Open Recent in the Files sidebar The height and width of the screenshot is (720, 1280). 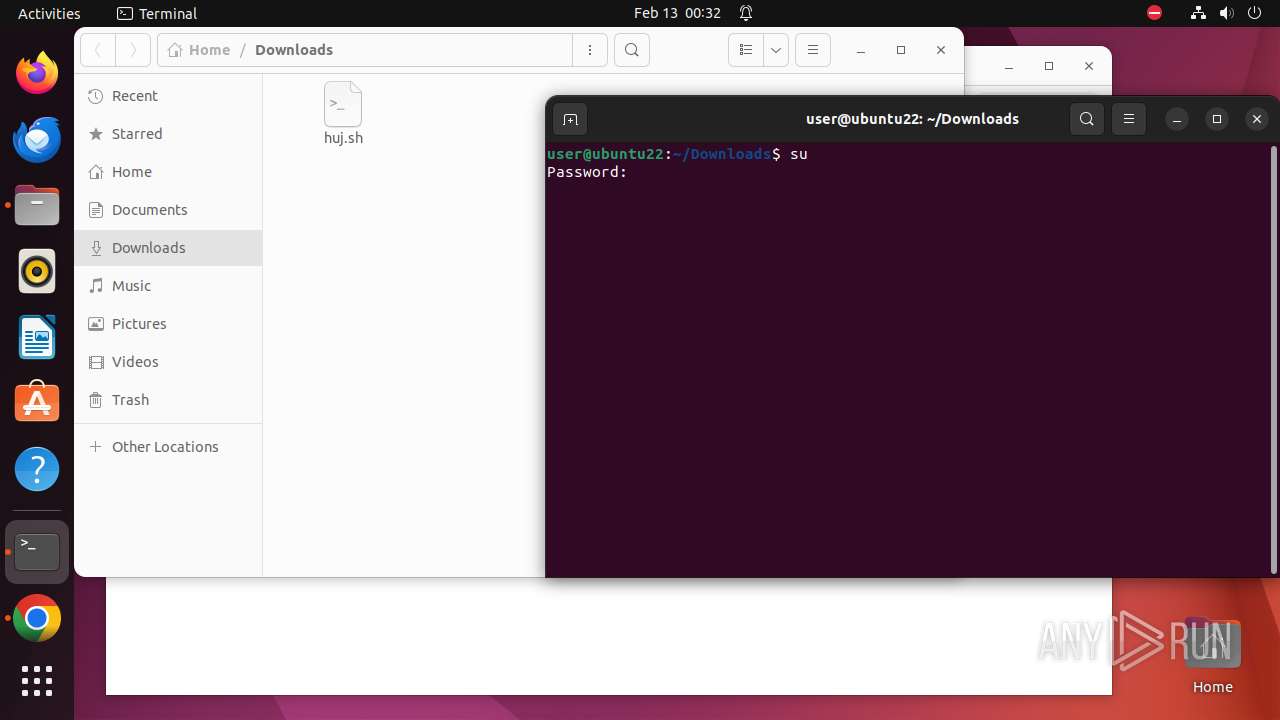coord(168,96)
